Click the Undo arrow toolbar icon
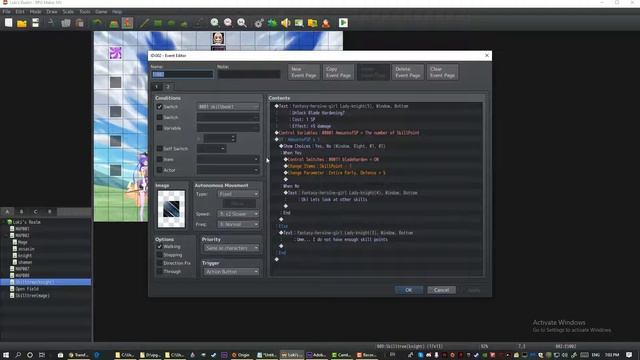The image size is (640, 360). (x=97, y=23)
